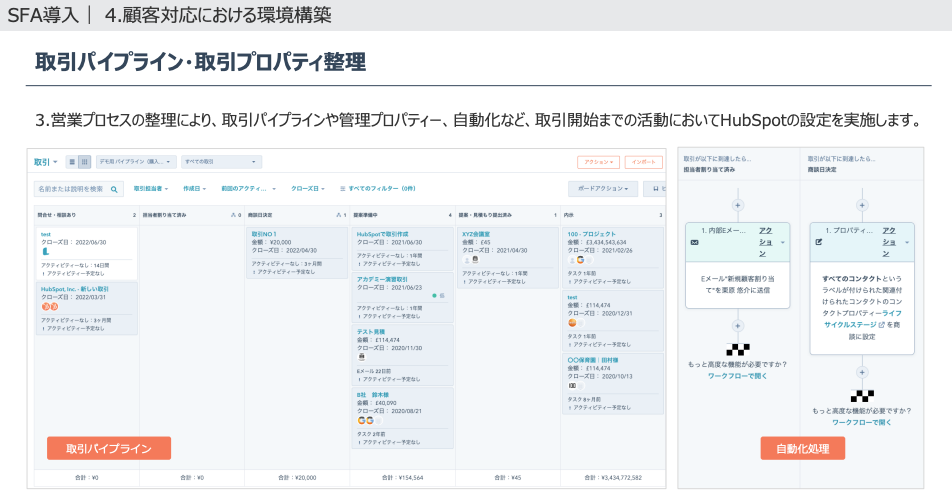Open the デモ用パイプライン pipeline dropdown
Screen dimensions: 952x499
(135, 162)
